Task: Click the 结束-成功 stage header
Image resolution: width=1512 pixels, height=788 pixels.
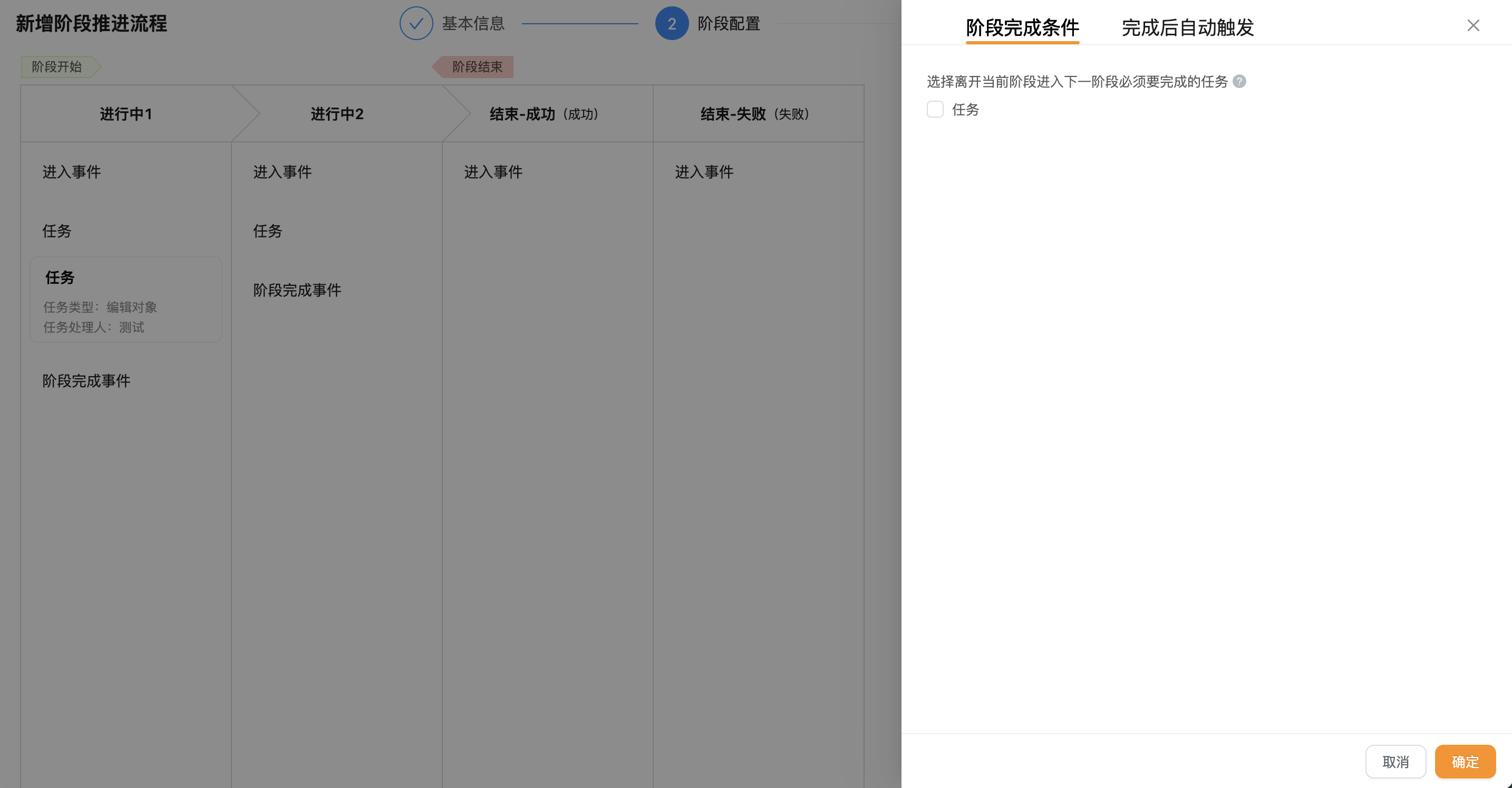Action: tap(544, 114)
